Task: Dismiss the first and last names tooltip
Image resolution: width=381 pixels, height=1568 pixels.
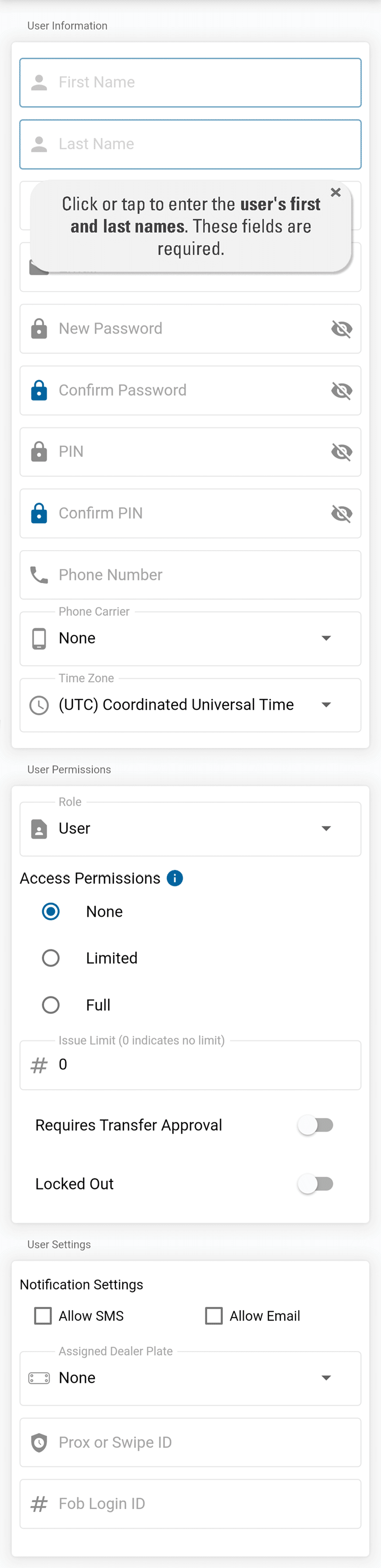Action: 335,192
